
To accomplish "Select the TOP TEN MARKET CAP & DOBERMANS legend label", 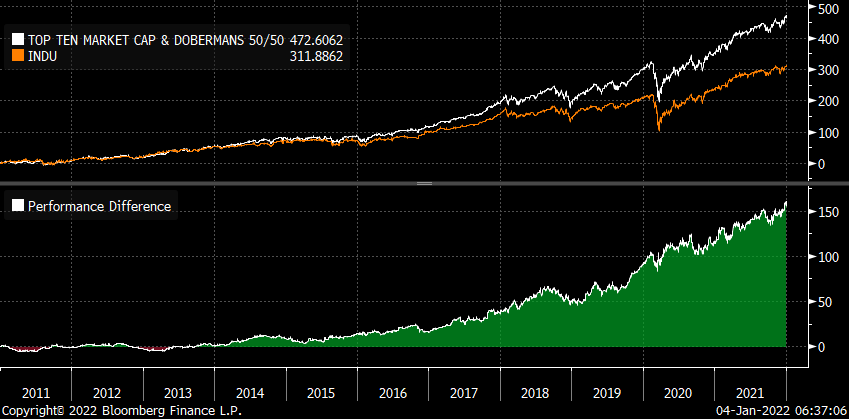I will (152, 40).
